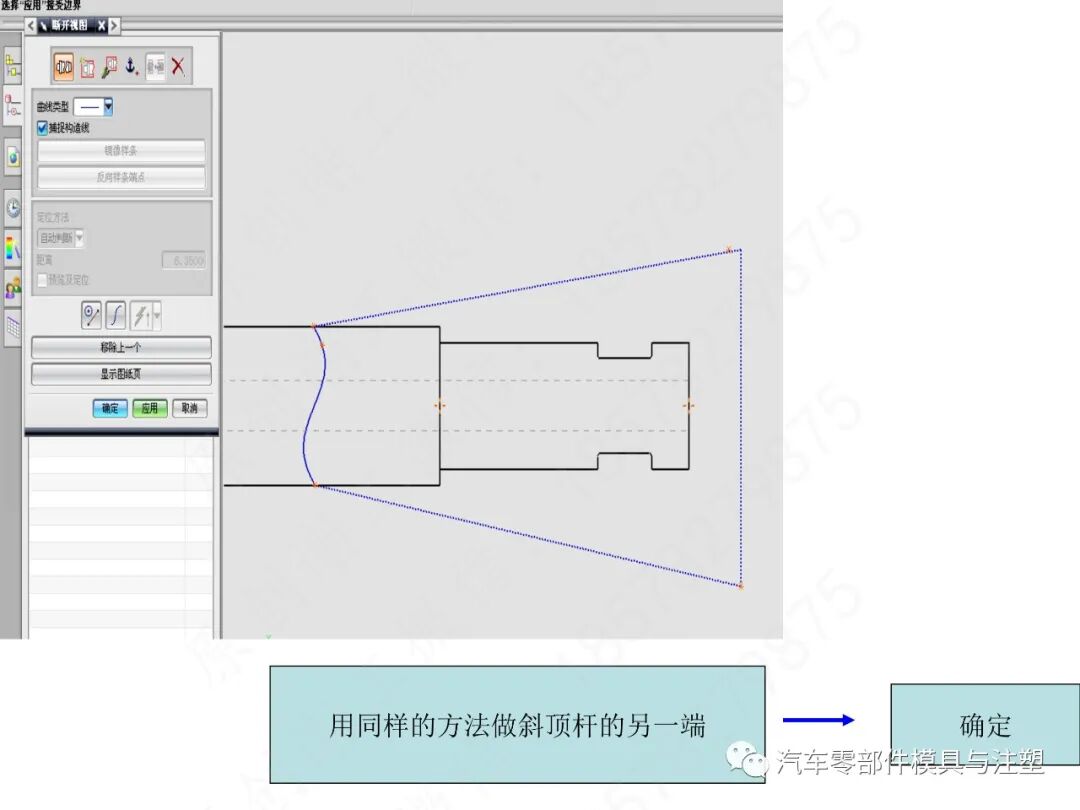Click the red X delete icon
The width and height of the screenshot is (1080, 810).
pos(177,66)
